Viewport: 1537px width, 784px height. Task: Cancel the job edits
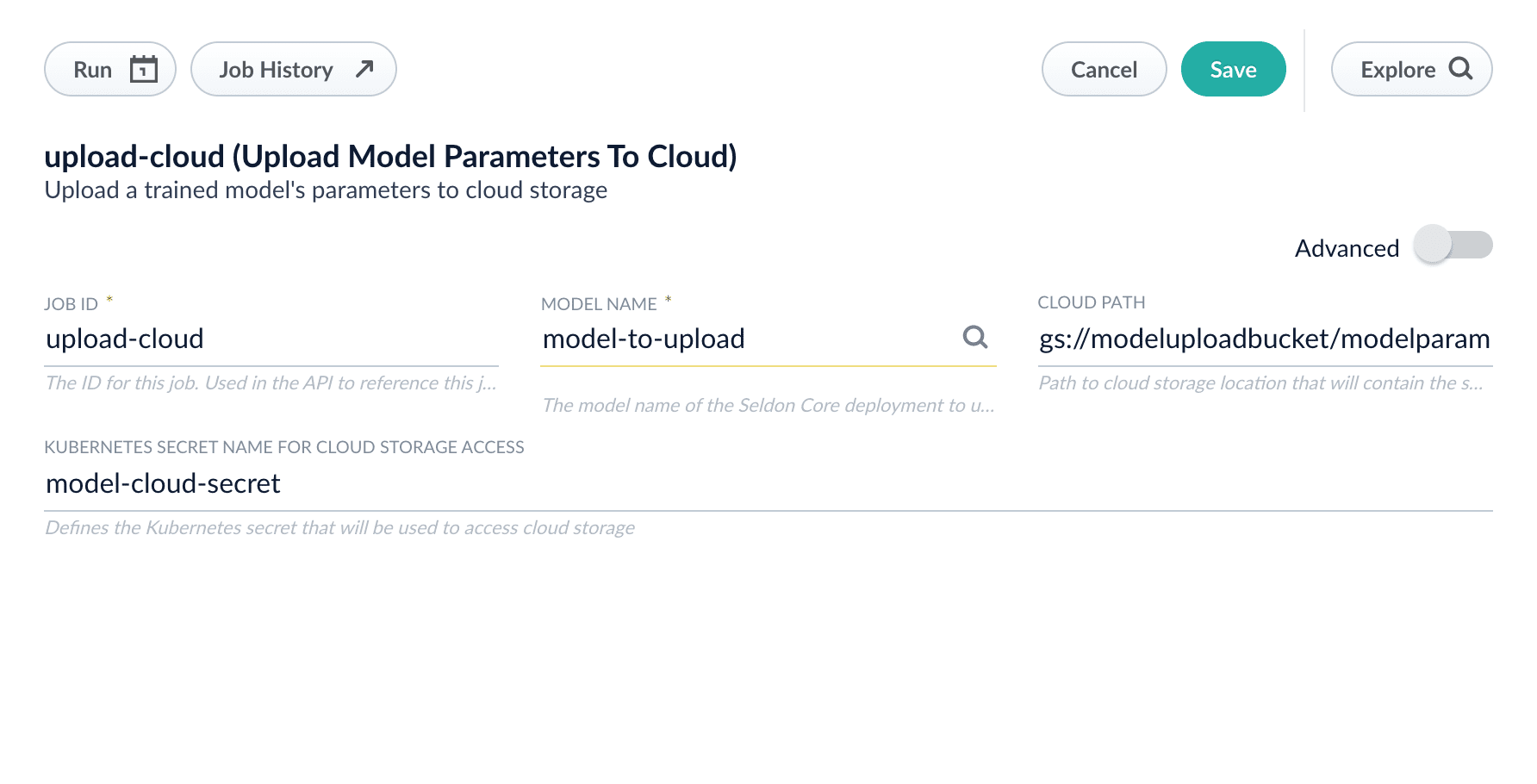[x=1104, y=69]
